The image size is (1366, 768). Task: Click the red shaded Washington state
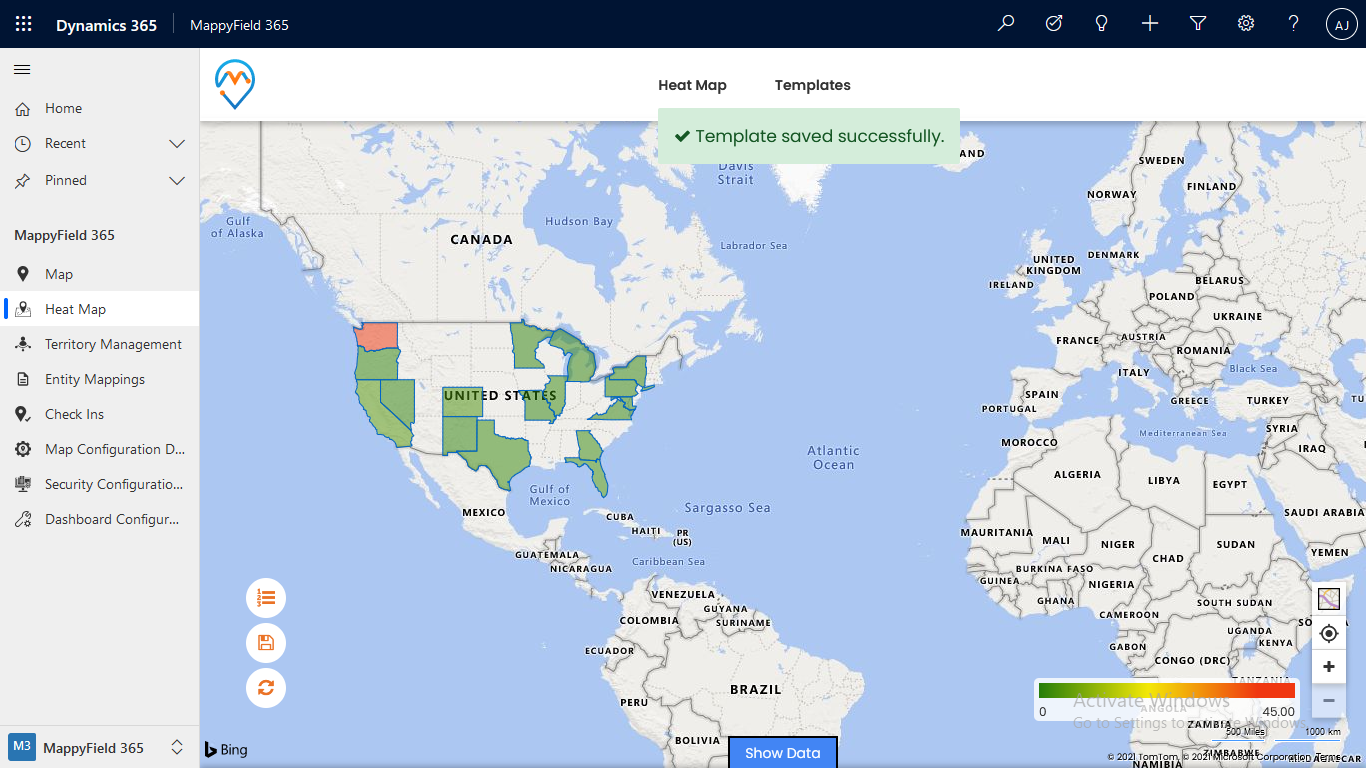(x=377, y=336)
